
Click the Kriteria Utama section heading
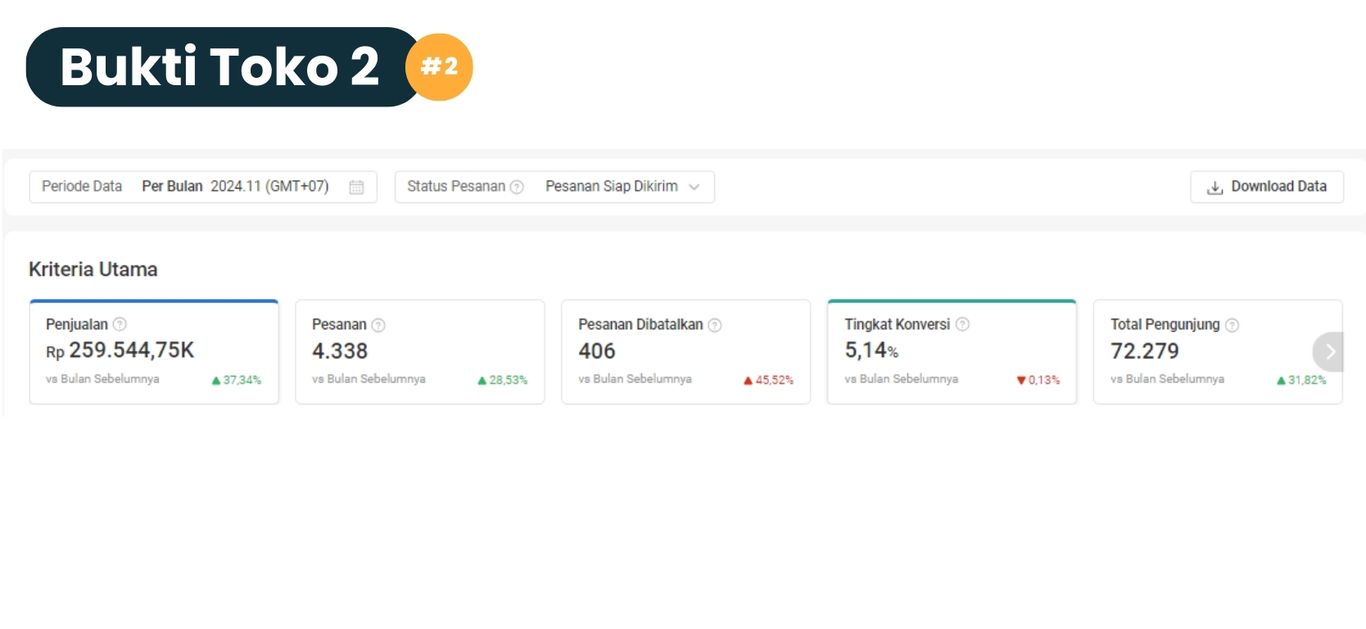click(93, 269)
